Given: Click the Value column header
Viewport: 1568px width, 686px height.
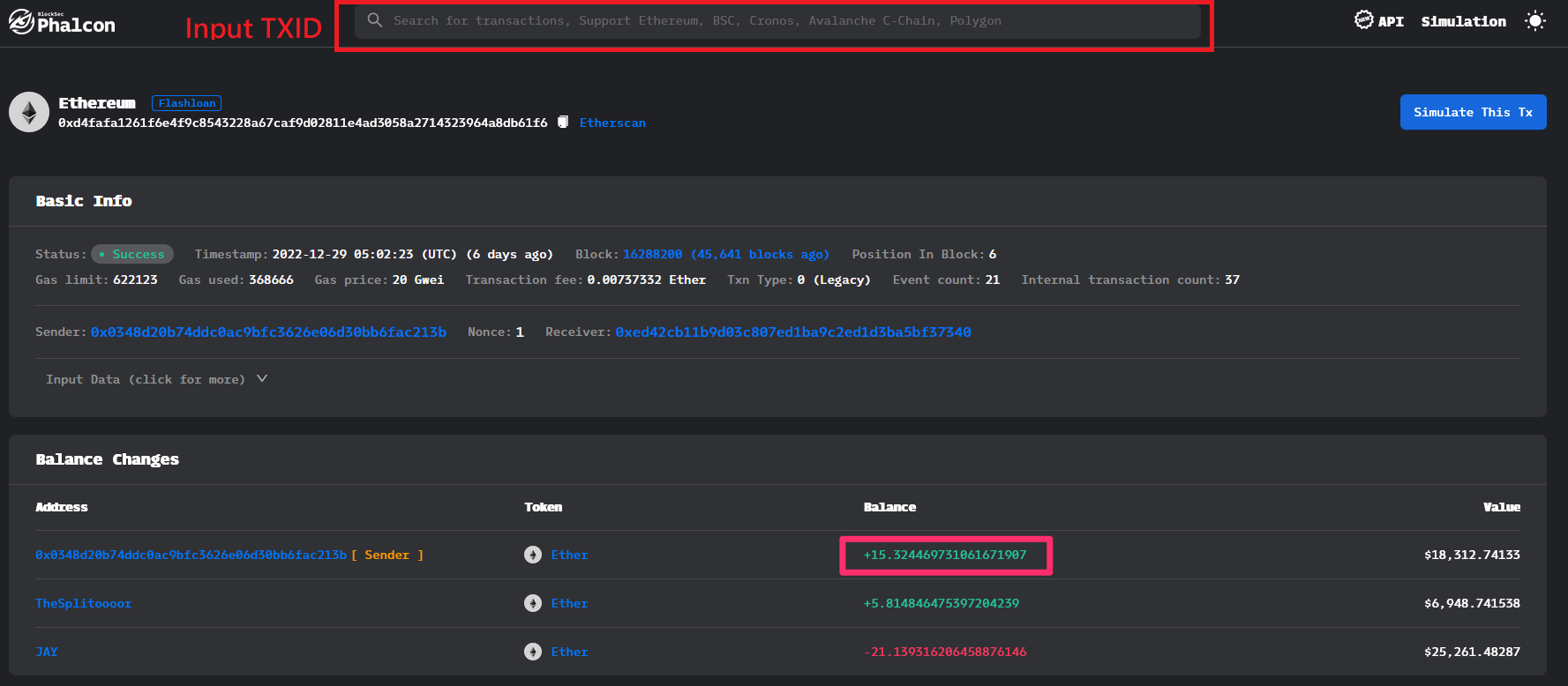Looking at the screenshot, I should (1502, 507).
